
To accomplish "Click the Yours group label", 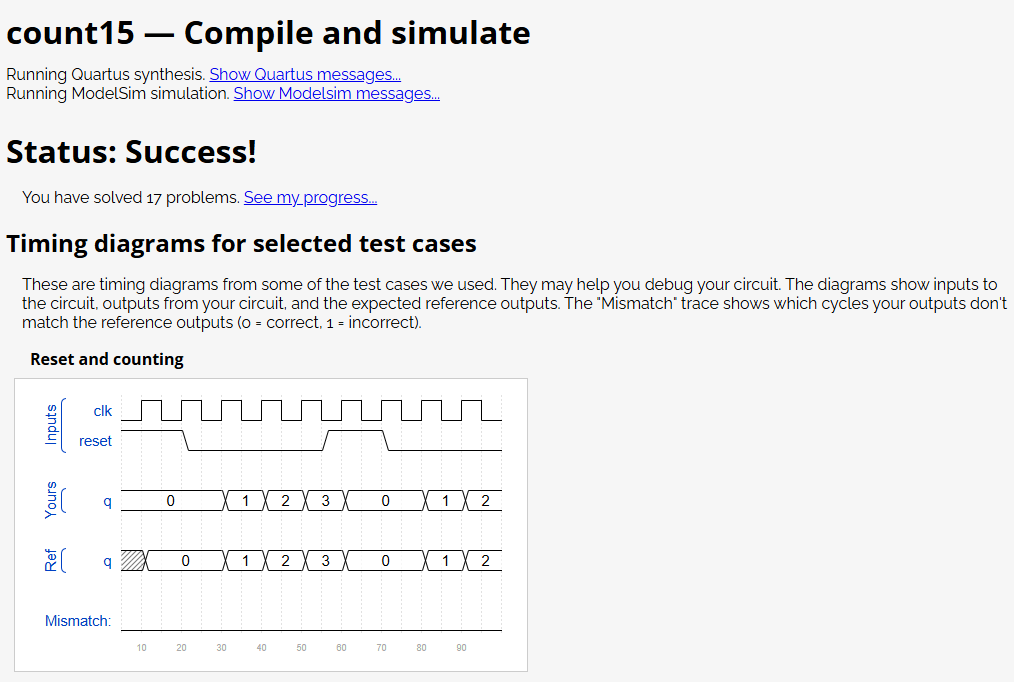I will click(x=50, y=500).
